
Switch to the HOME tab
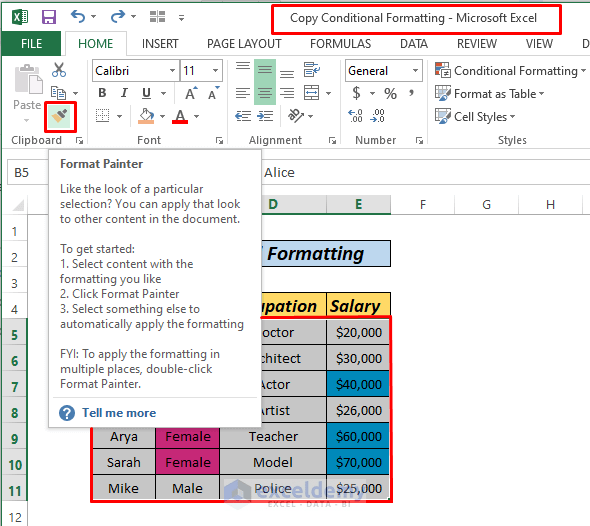tap(96, 44)
